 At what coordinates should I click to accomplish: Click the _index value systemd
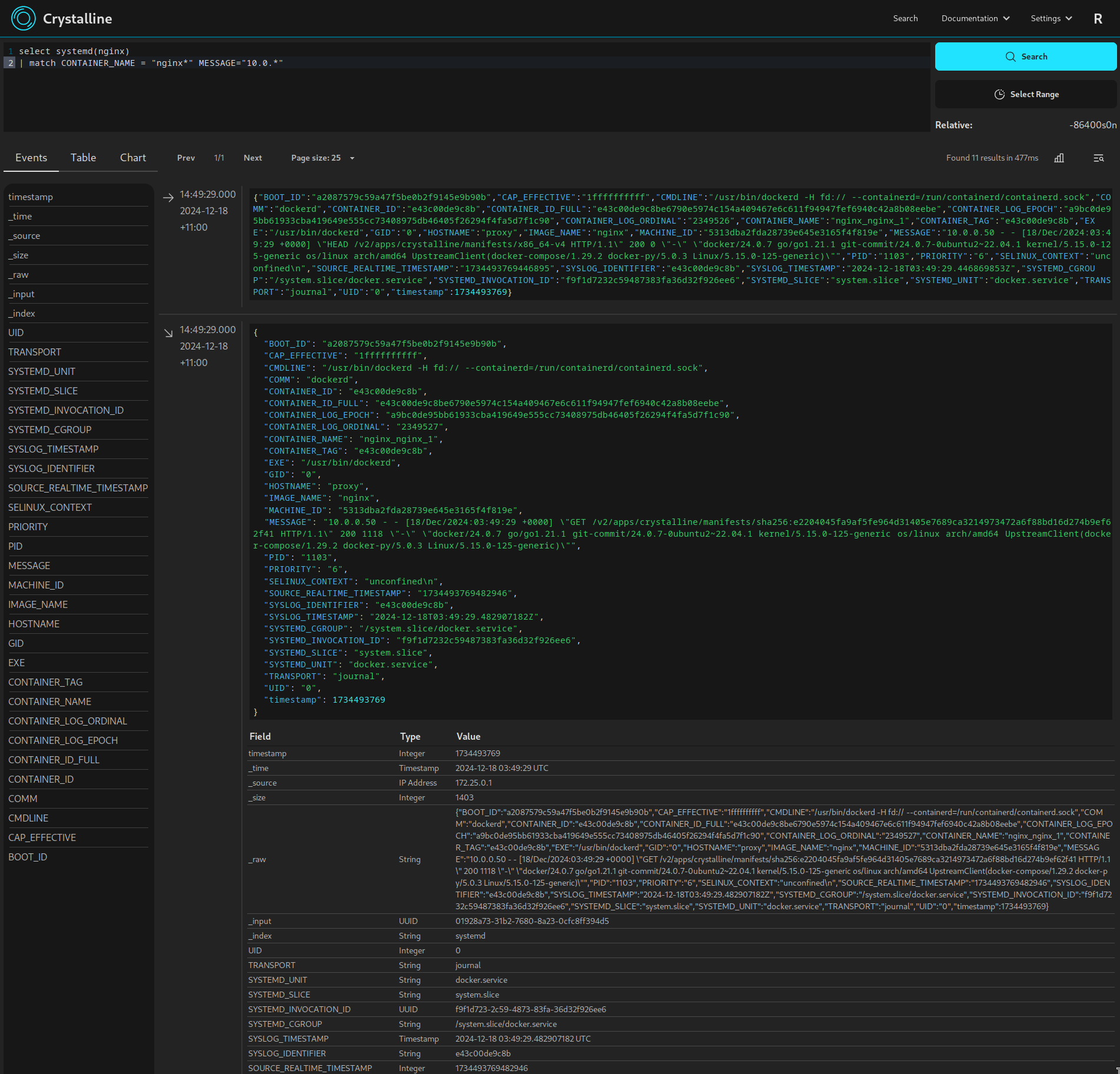(470, 936)
